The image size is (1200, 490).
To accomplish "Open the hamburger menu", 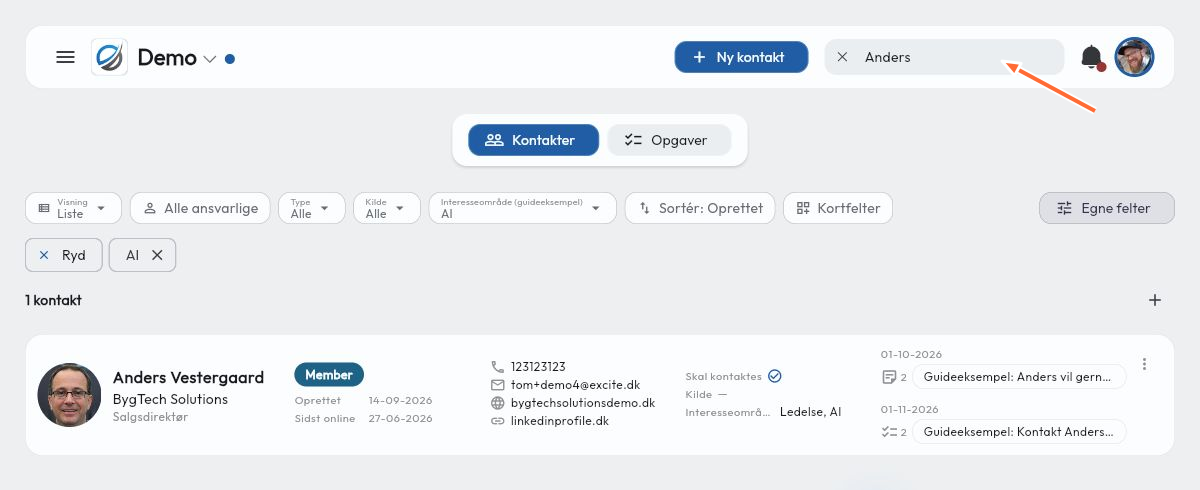I will (x=65, y=57).
